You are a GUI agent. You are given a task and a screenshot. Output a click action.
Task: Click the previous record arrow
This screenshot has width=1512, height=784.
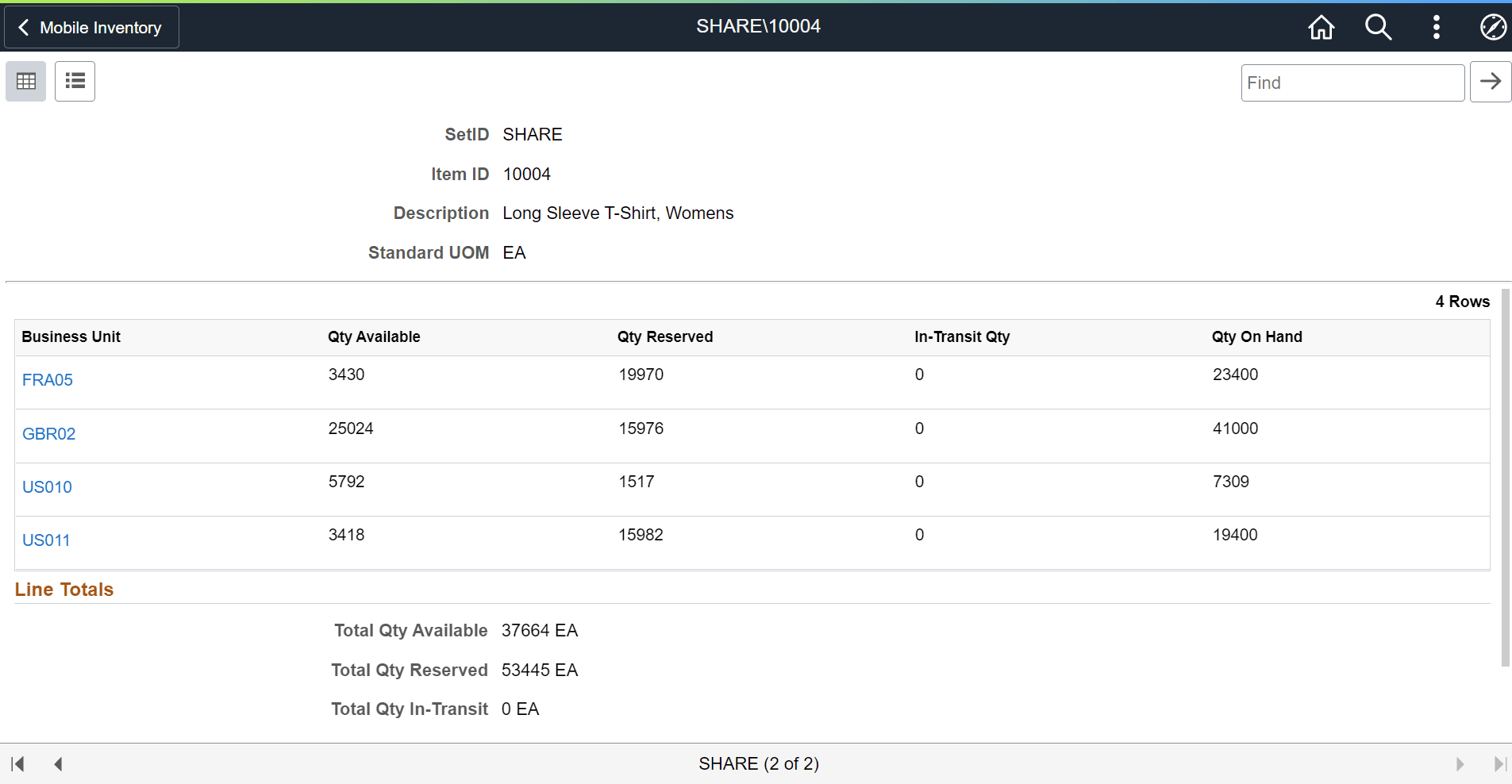[x=58, y=763]
